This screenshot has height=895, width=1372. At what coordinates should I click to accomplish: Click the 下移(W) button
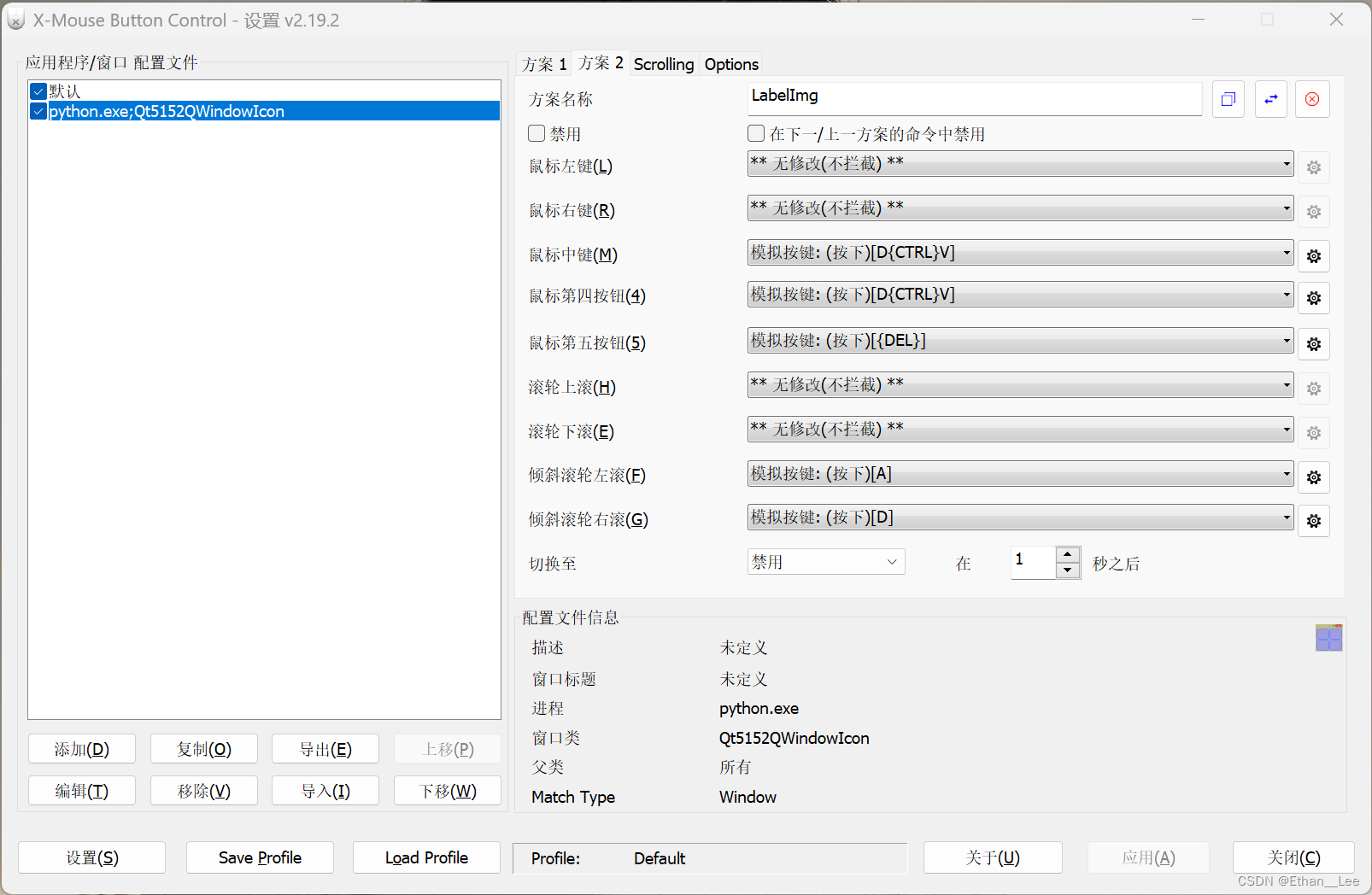coord(448,791)
